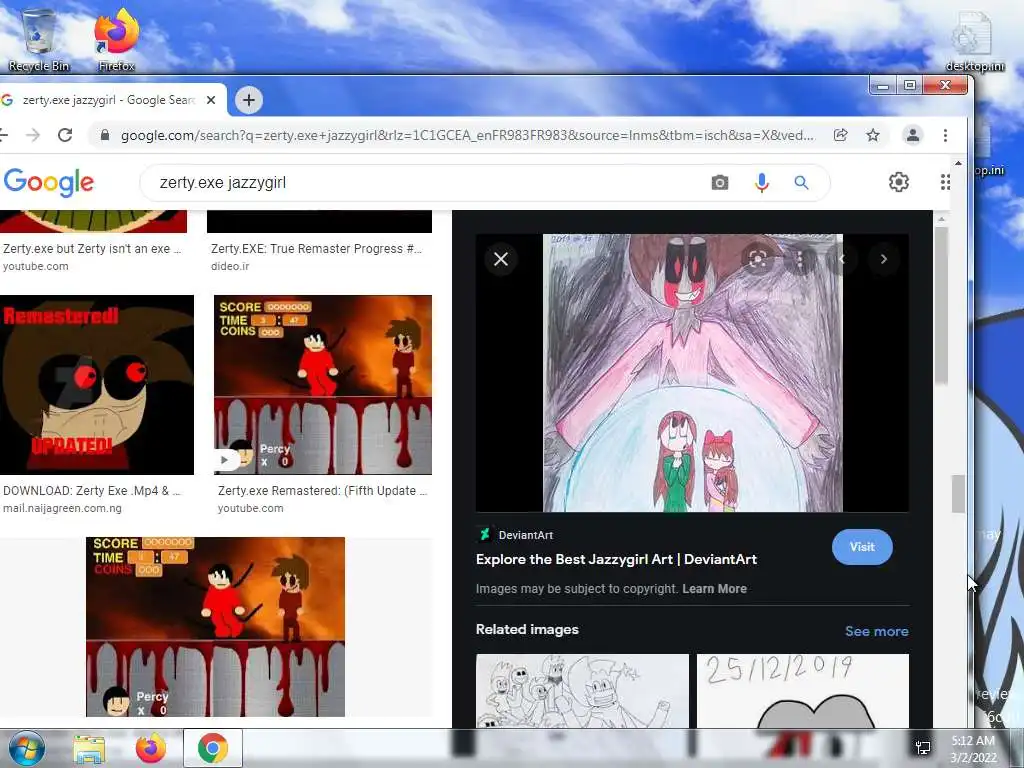
Task: Click the page scrollbar up arrow
Action: (x=958, y=163)
